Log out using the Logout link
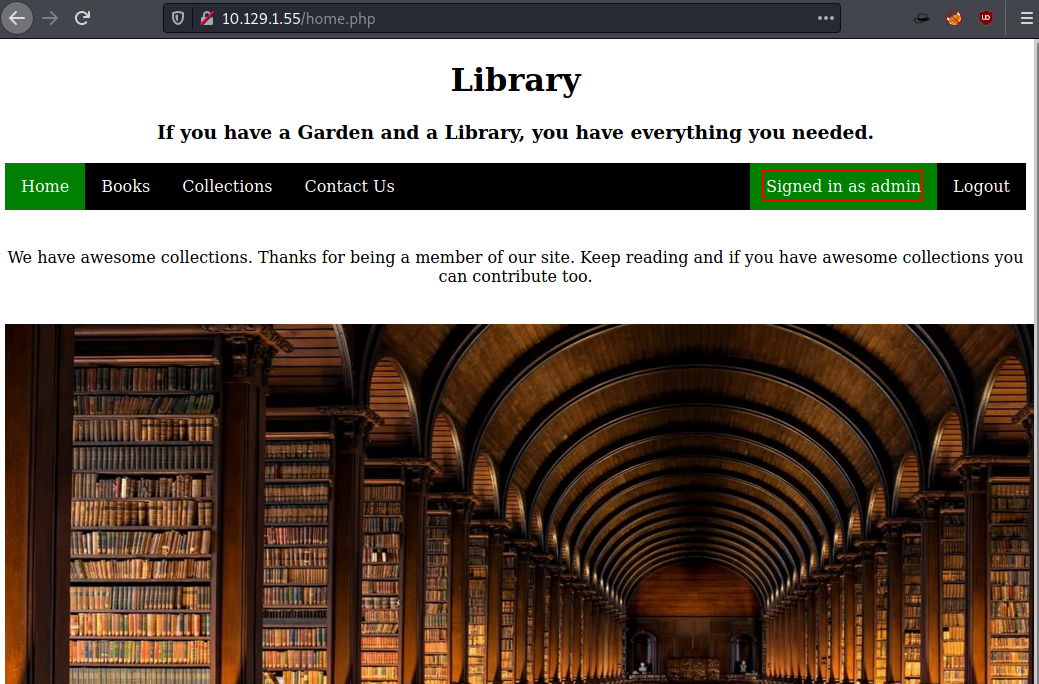1039x684 pixels. (x=981, y=186)
